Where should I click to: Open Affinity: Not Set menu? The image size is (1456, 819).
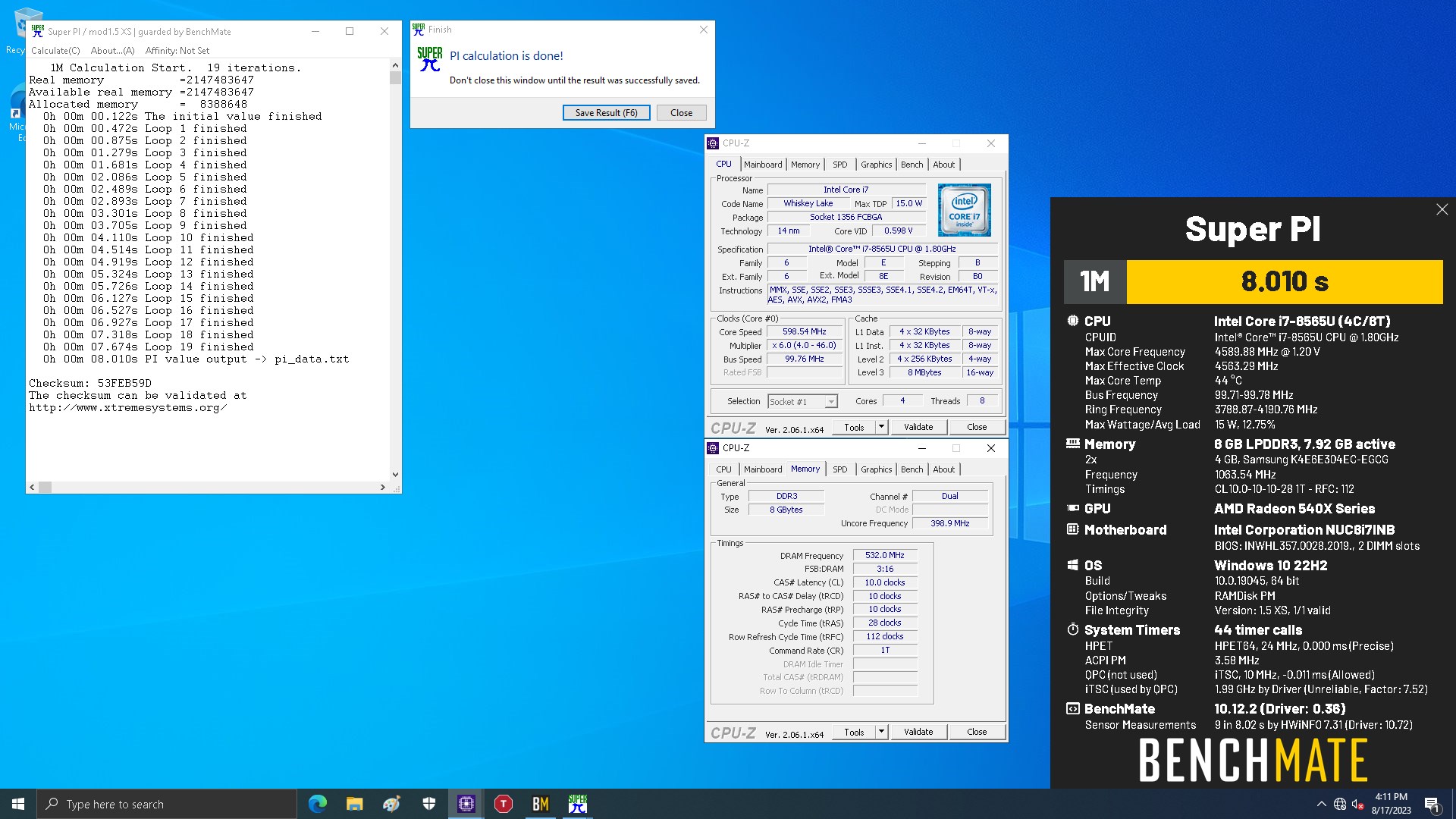point(177,51)
